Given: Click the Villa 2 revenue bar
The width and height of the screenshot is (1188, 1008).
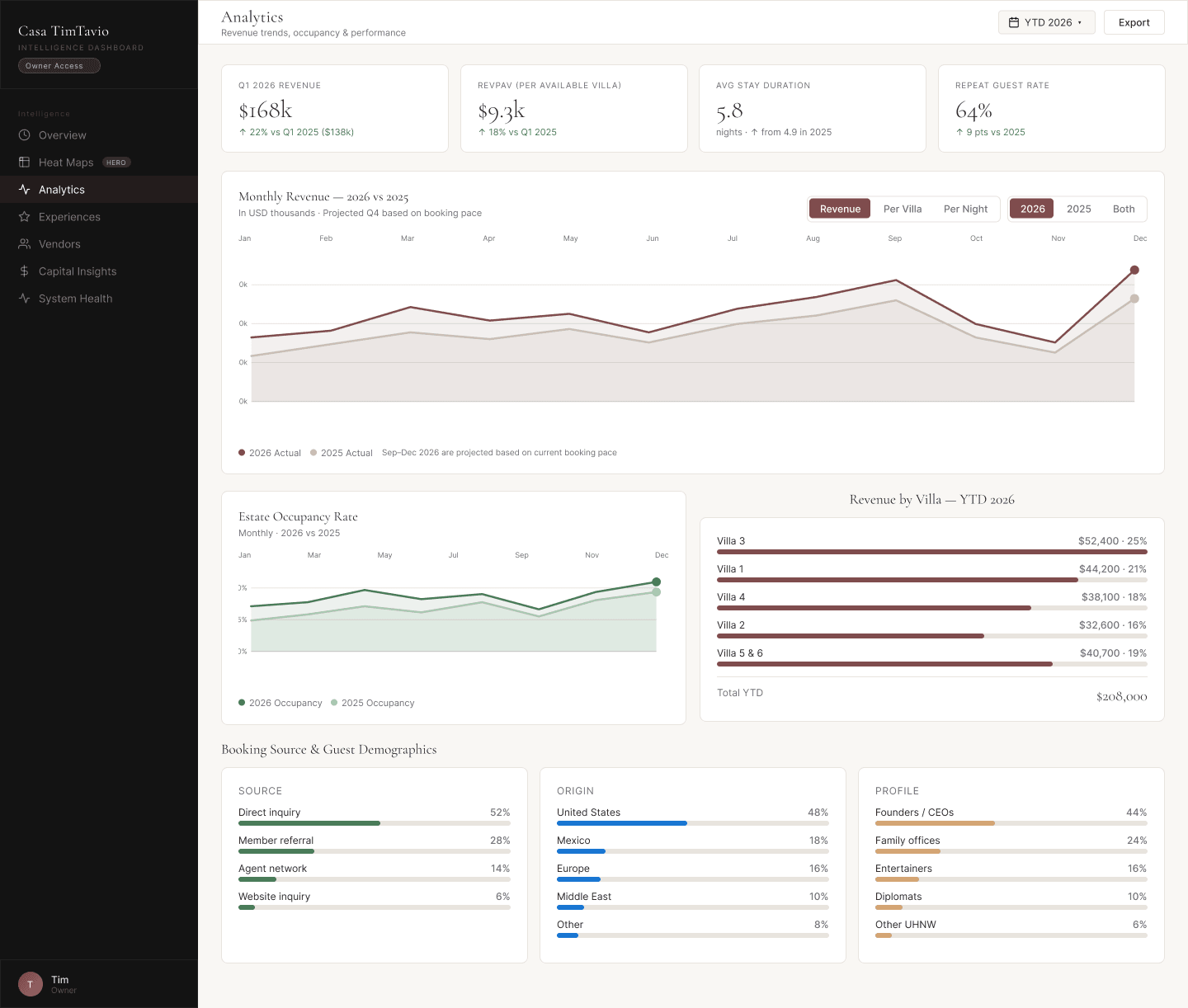Looking at the screenshot, I should click(932, 636).
